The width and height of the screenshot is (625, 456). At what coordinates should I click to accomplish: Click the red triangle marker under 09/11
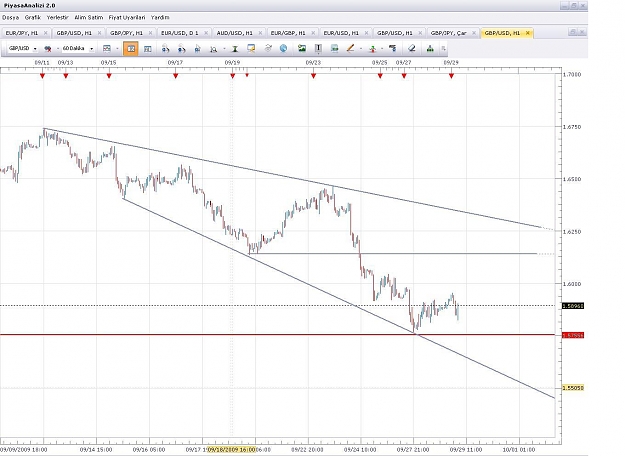click(x=43, y=76)
